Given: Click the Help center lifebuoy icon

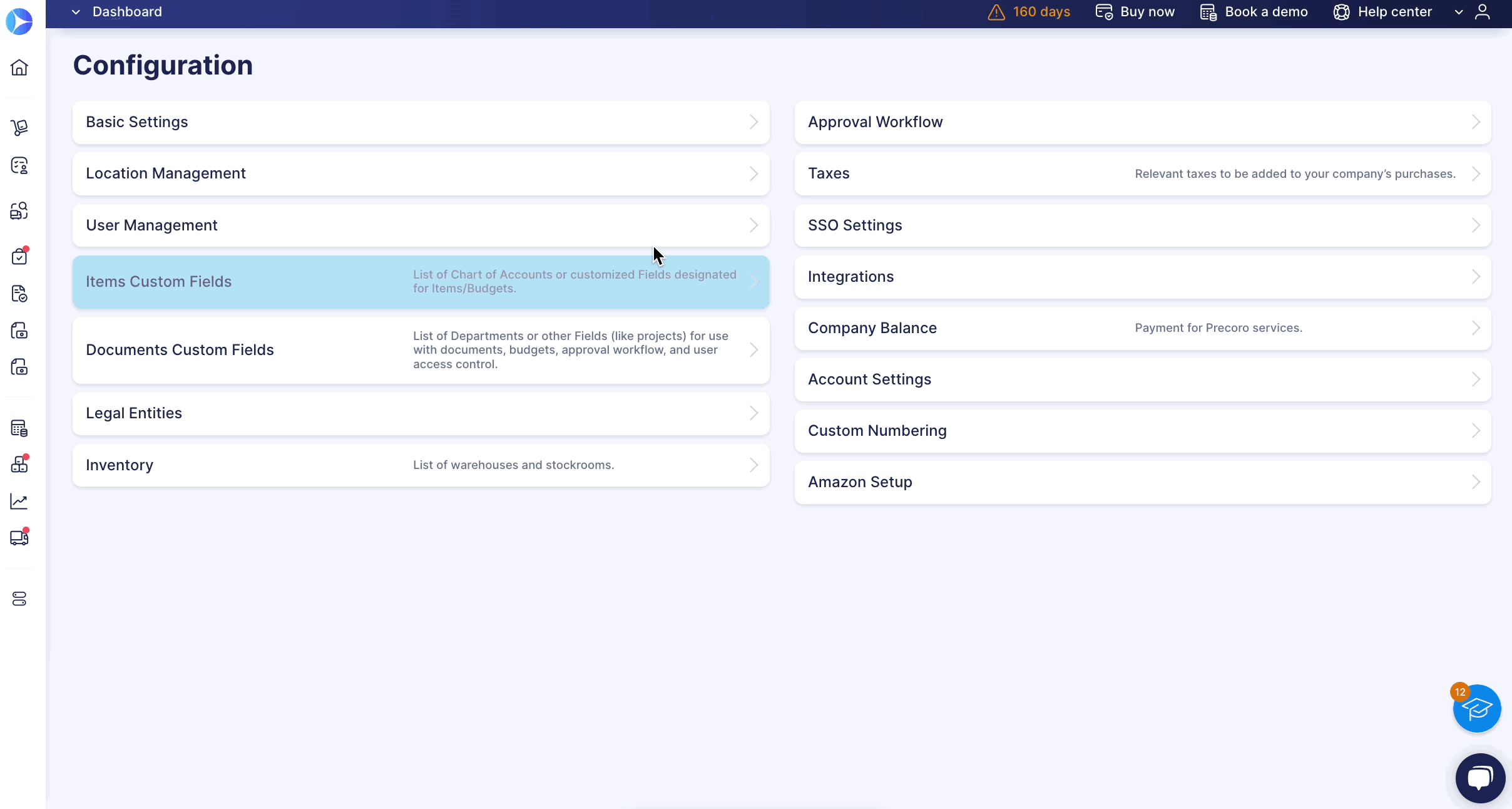Looking at the screenshot, I should (1341, 12).
